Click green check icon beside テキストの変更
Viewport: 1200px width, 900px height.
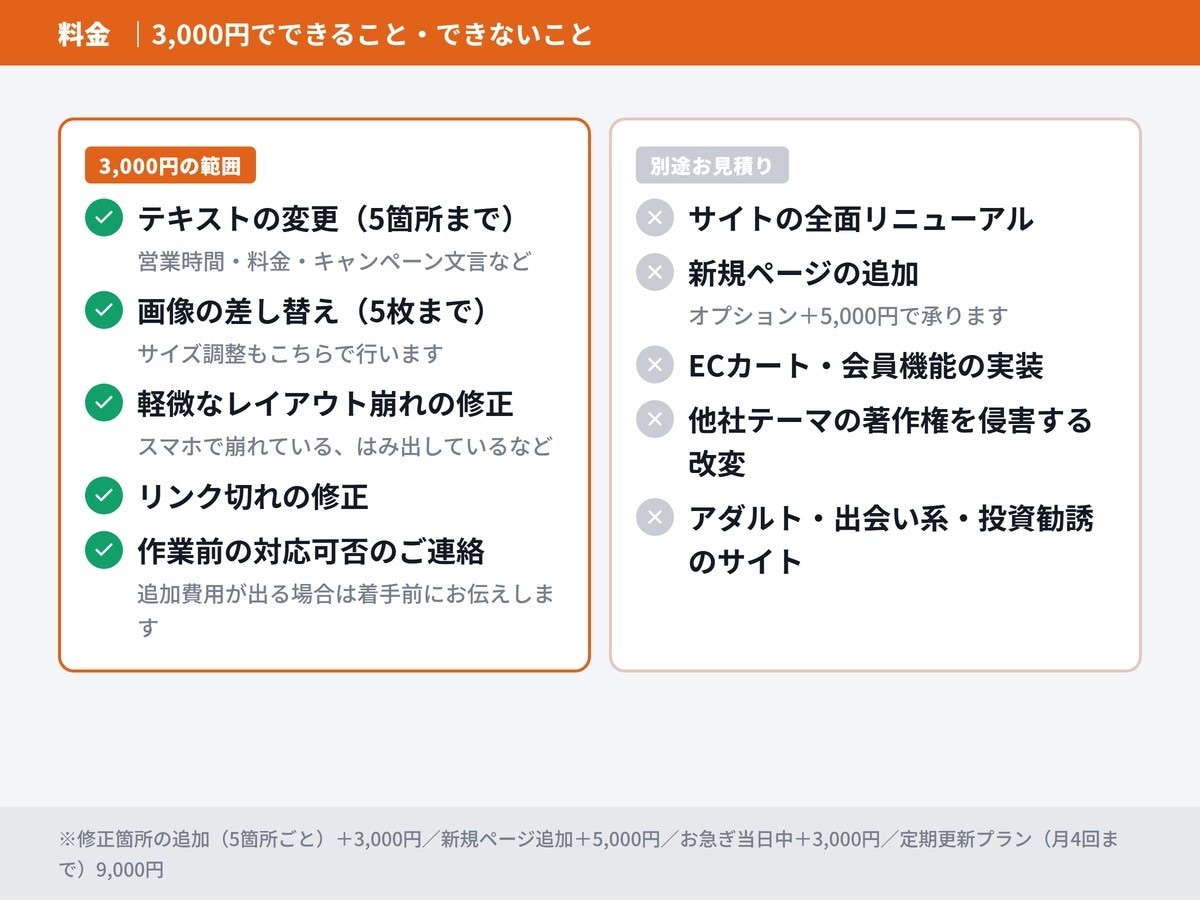point(104,219)
